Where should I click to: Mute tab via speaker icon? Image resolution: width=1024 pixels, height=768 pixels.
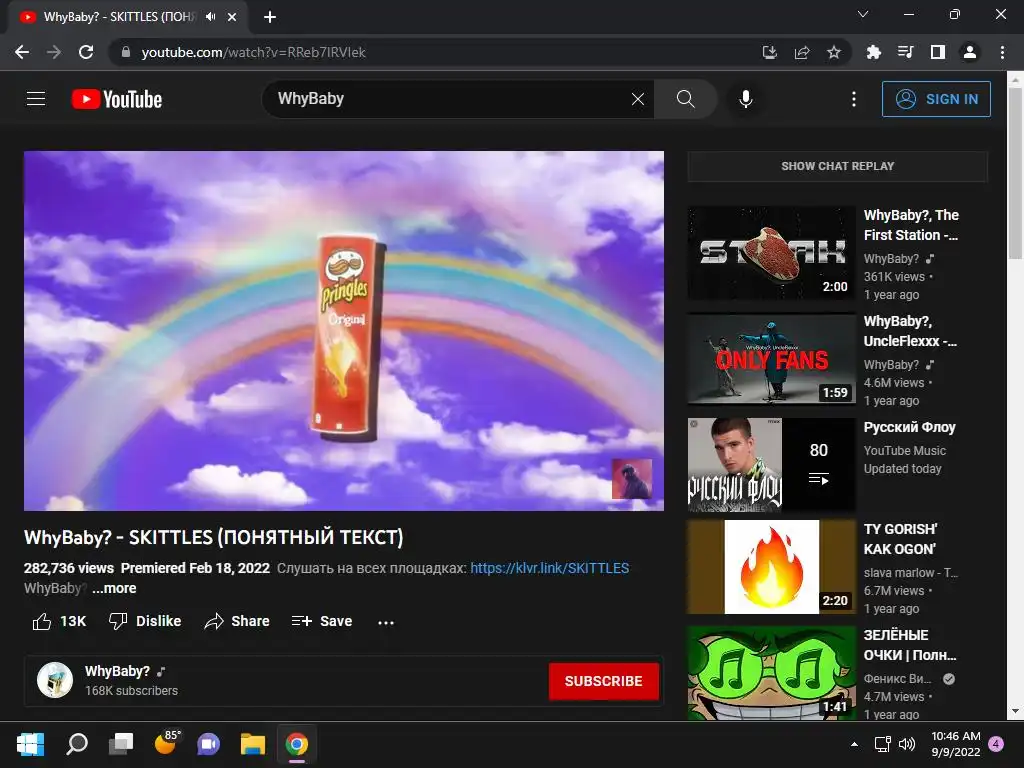coord(210,17)
